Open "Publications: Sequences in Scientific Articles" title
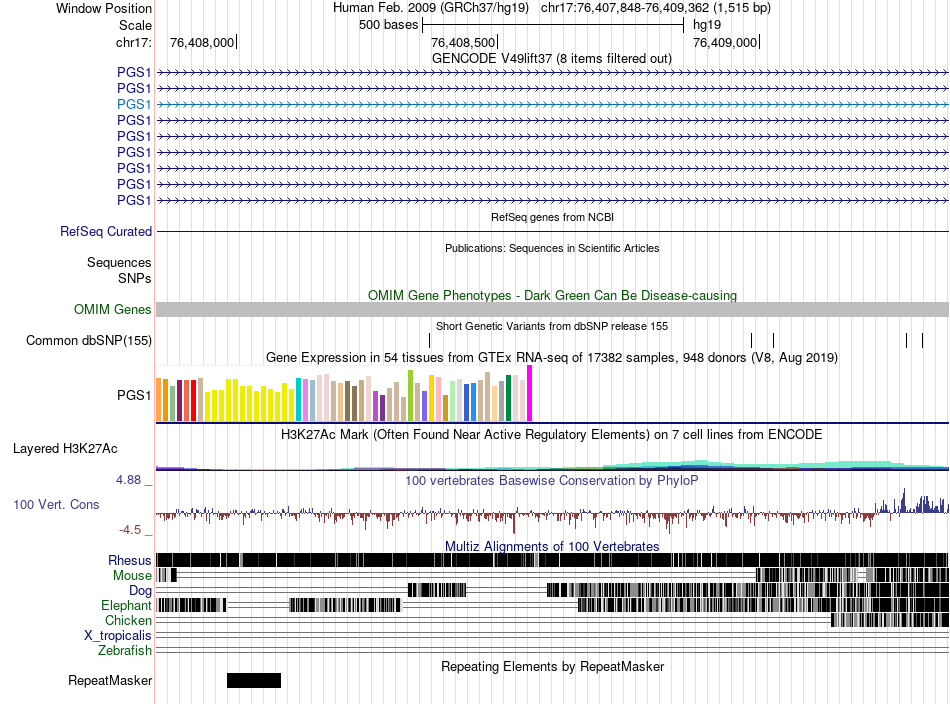 [552, 248]
